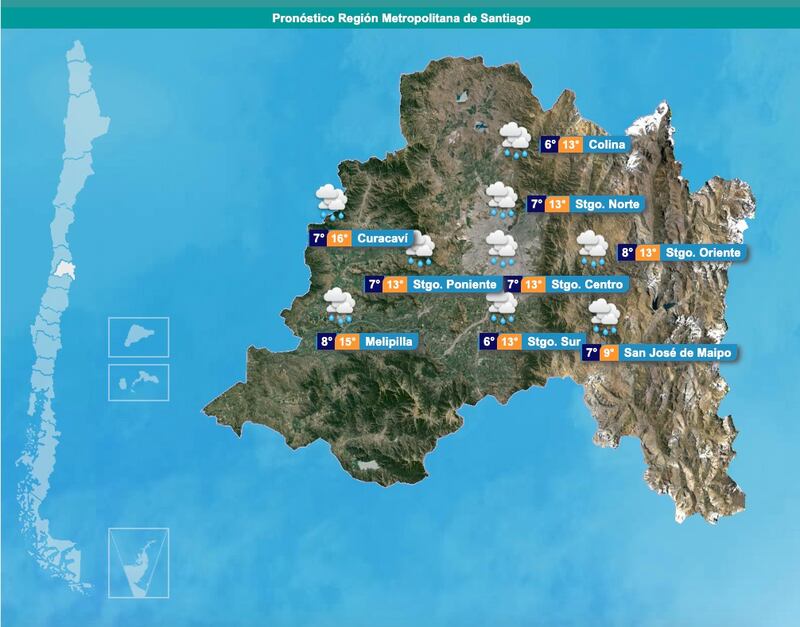Click the rain cloud icon above Curacaví
Image resolution: width=800 pixels, height=627 pixels.
pyautogui.click(x=331, y=202)
